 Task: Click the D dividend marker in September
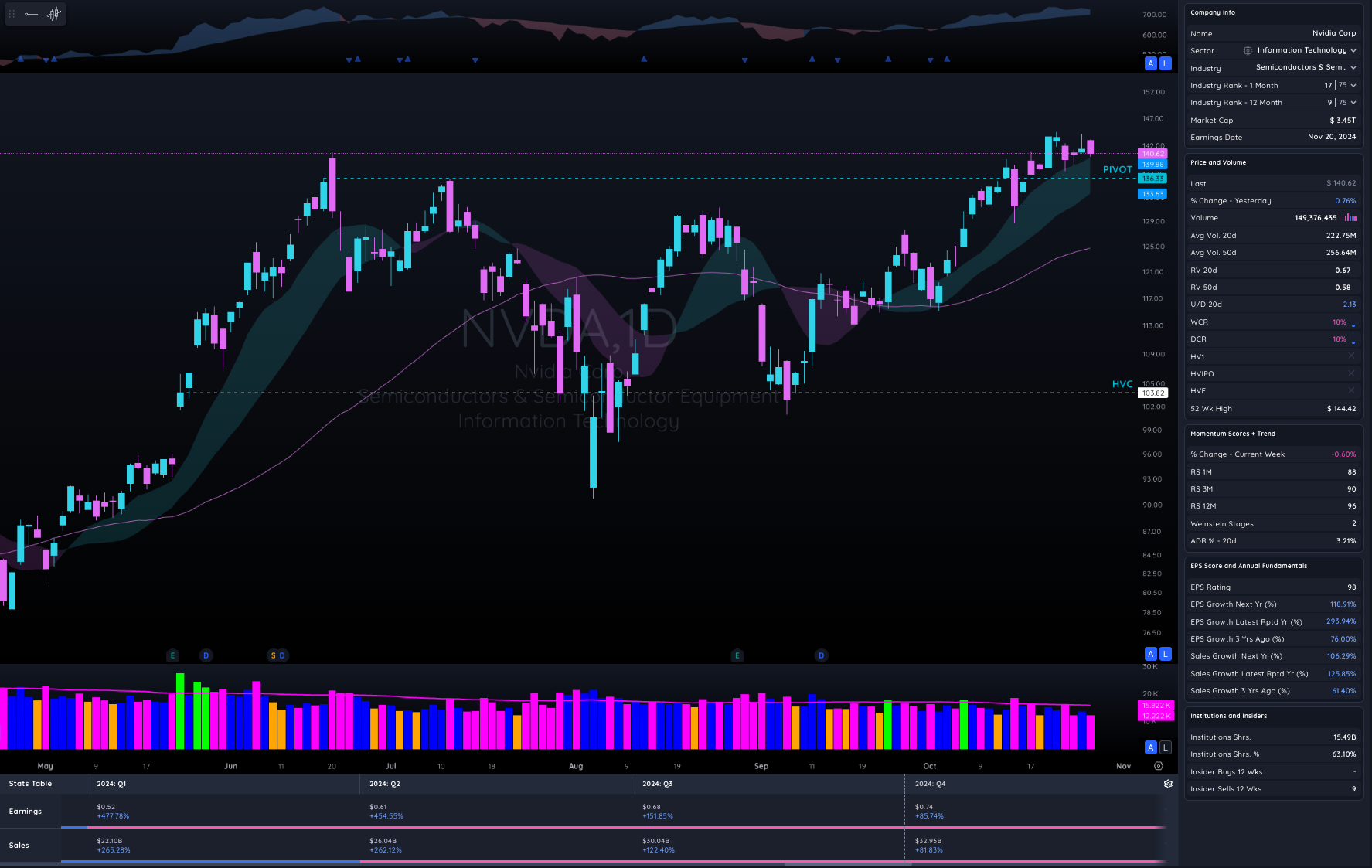point(821,655)
